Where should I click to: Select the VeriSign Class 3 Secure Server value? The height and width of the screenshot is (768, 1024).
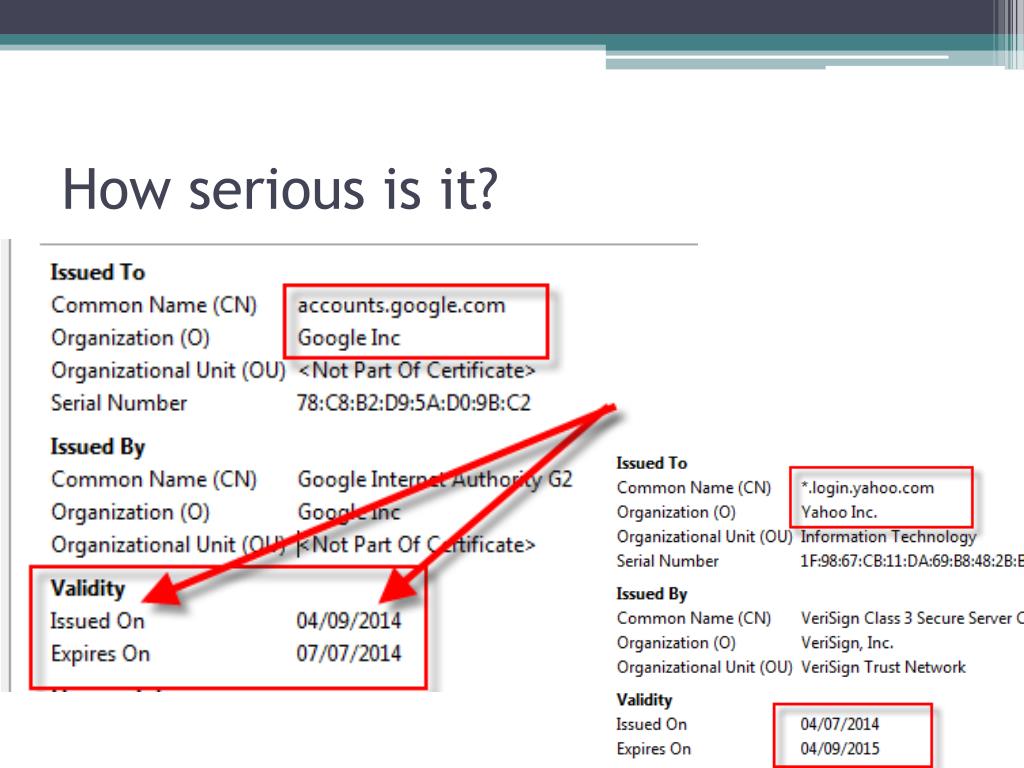pos(912,618)
